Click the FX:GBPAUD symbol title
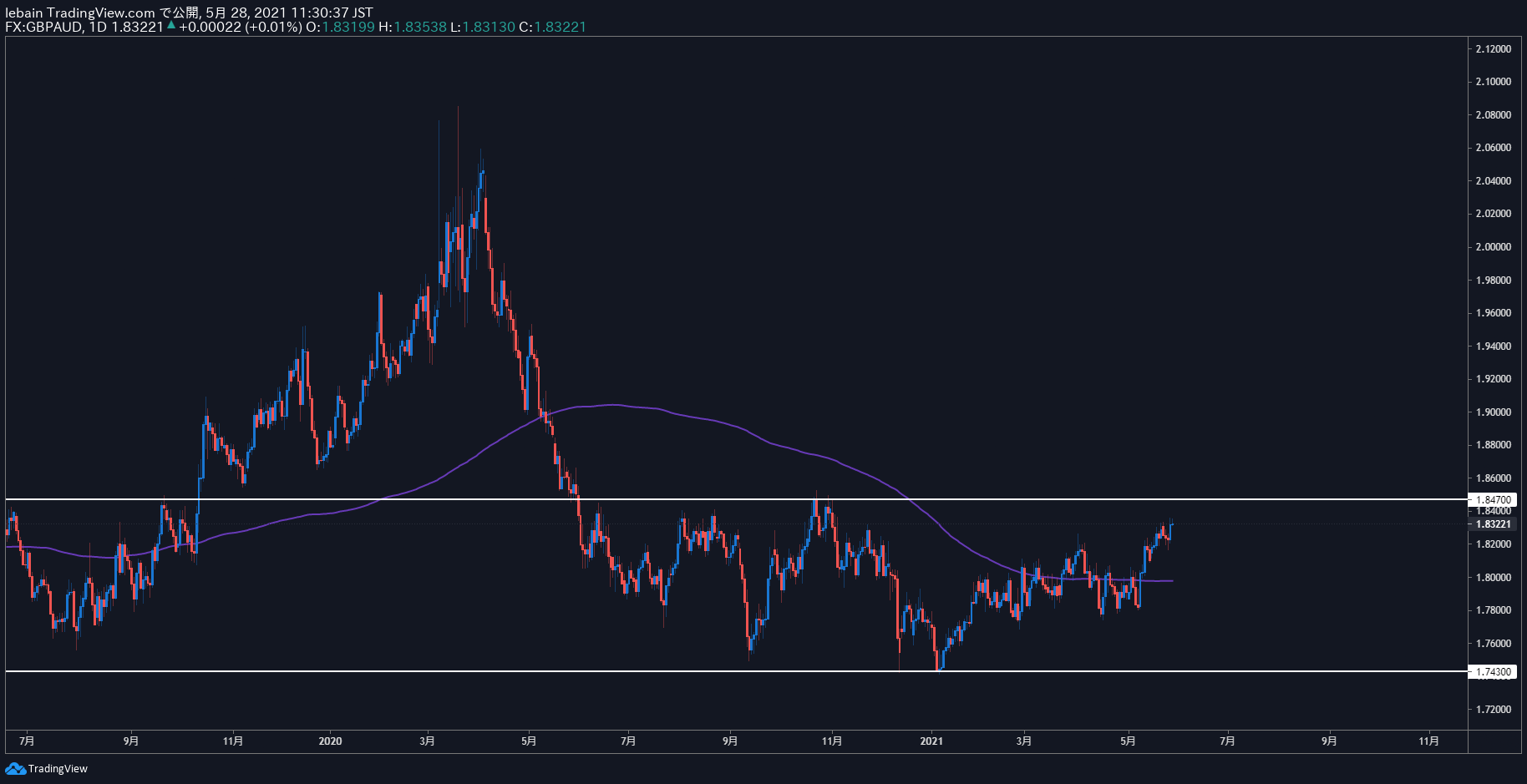Screen dimensions: 1527x784 tap(43, 27)
